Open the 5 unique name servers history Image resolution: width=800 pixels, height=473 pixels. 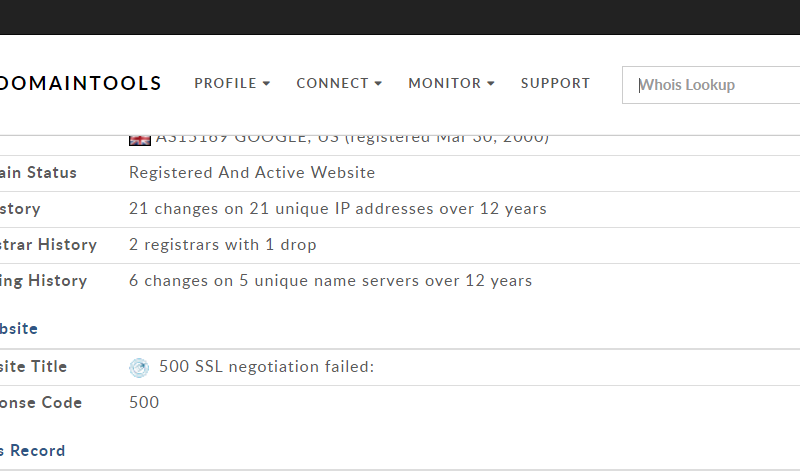[x=330, y=281]
